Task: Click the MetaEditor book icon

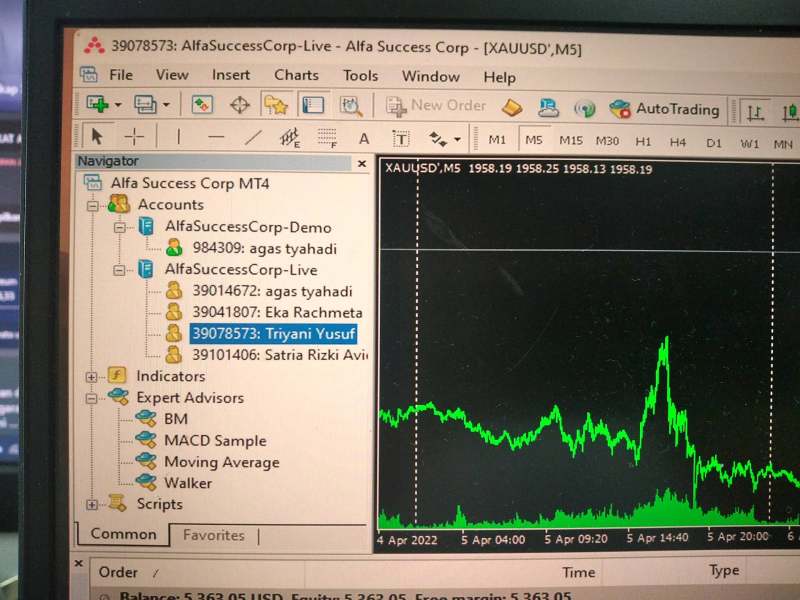Action: [x=512, y=107]
